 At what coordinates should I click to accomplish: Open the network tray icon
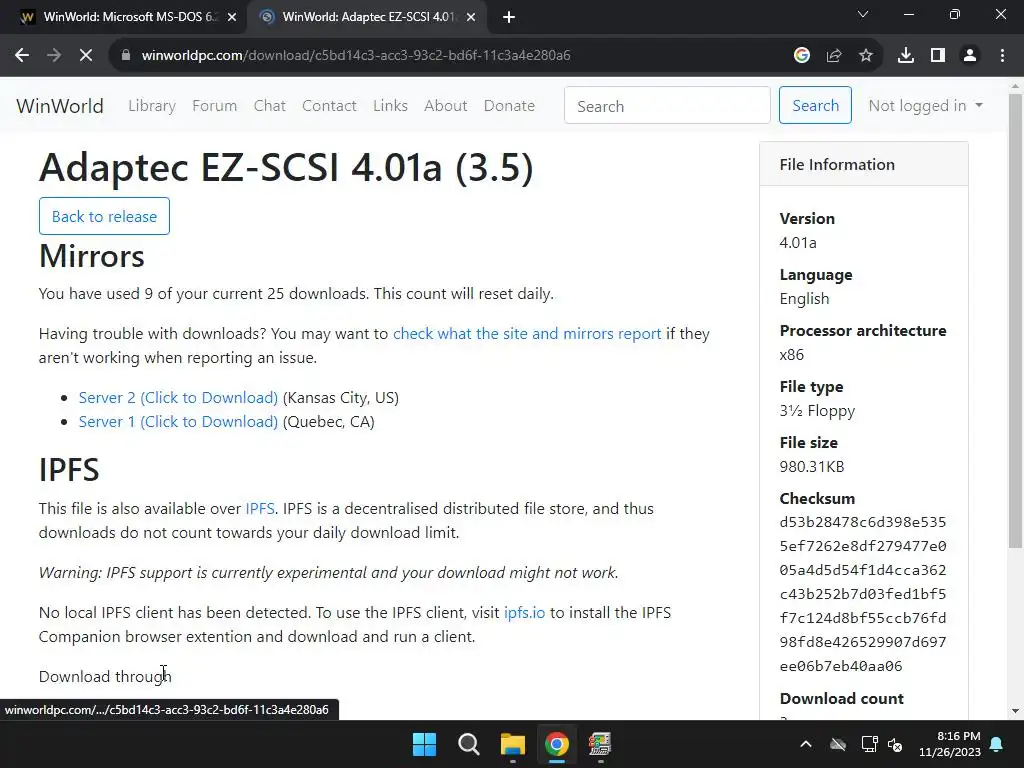(869, 744)
